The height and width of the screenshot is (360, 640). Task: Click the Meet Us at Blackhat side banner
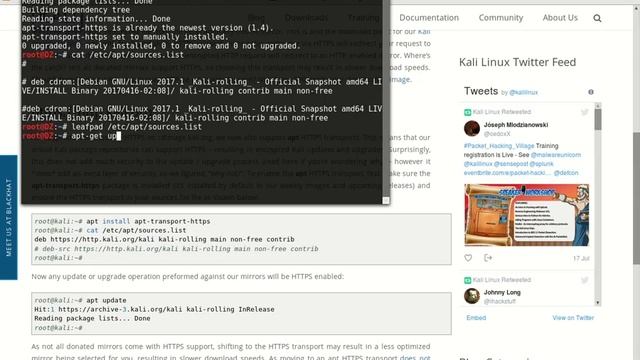click(x=9, y=217)
